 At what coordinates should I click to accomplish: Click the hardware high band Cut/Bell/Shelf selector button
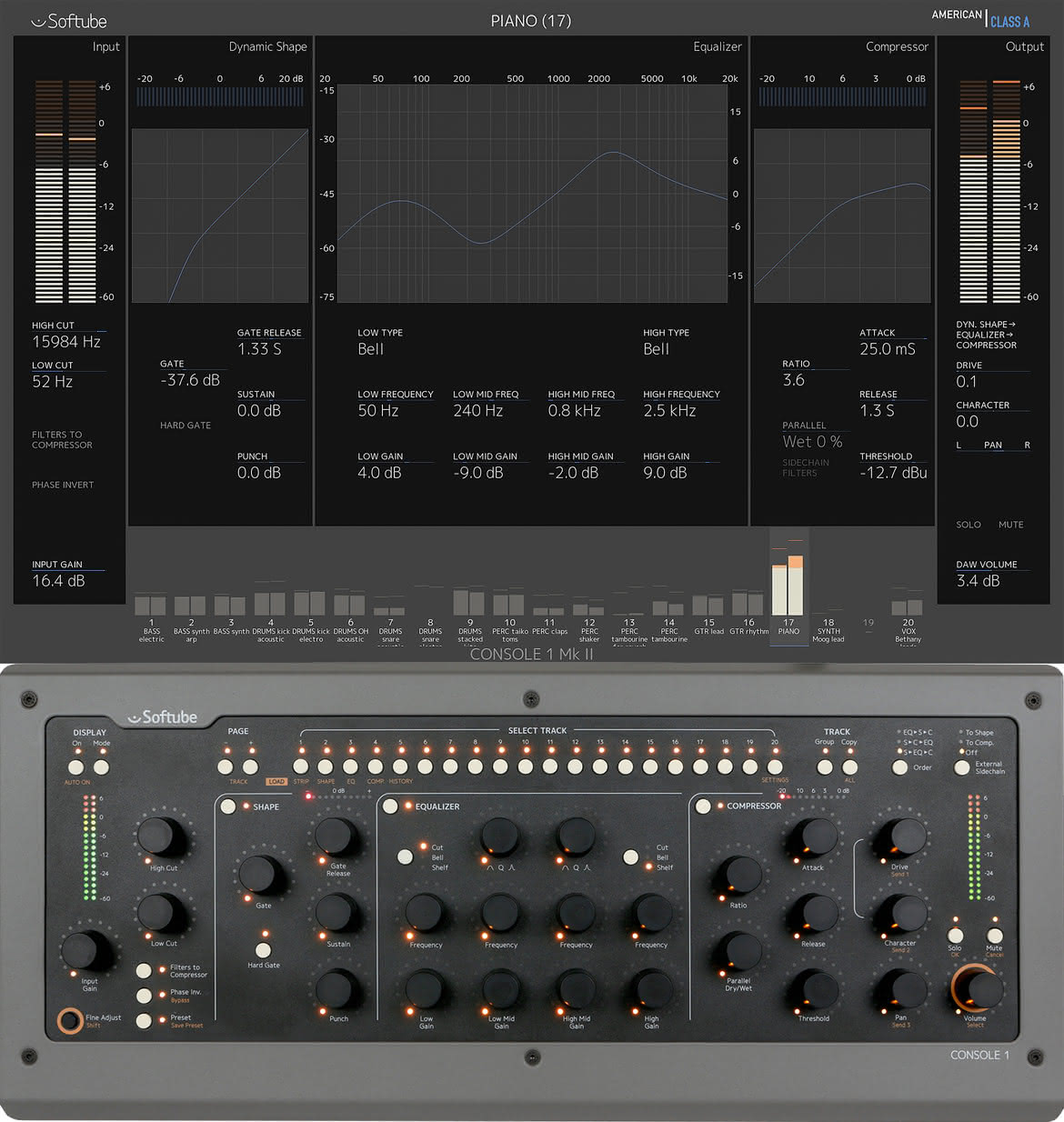pos(630,857)
